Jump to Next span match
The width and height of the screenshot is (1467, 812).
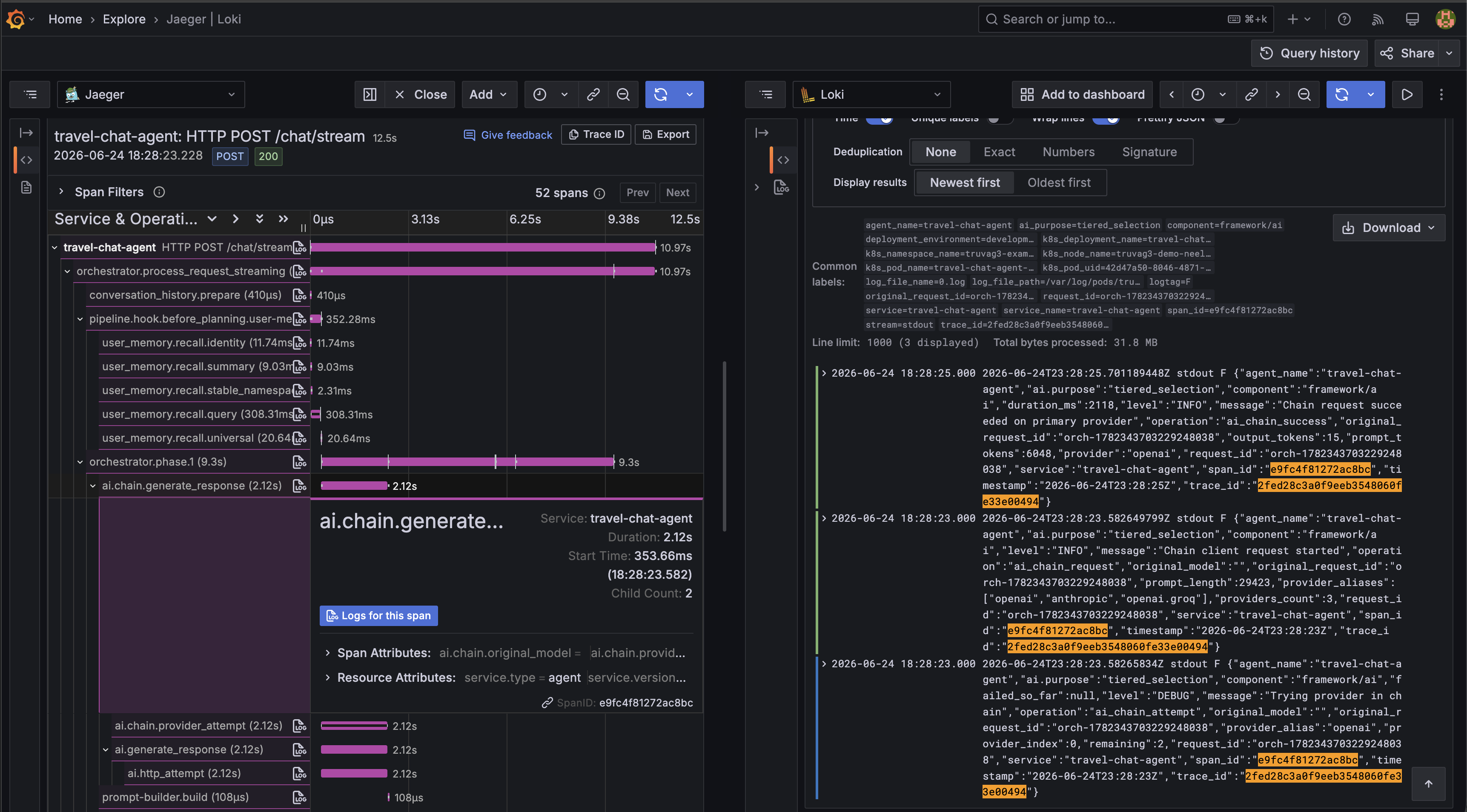tap(677, 192)
